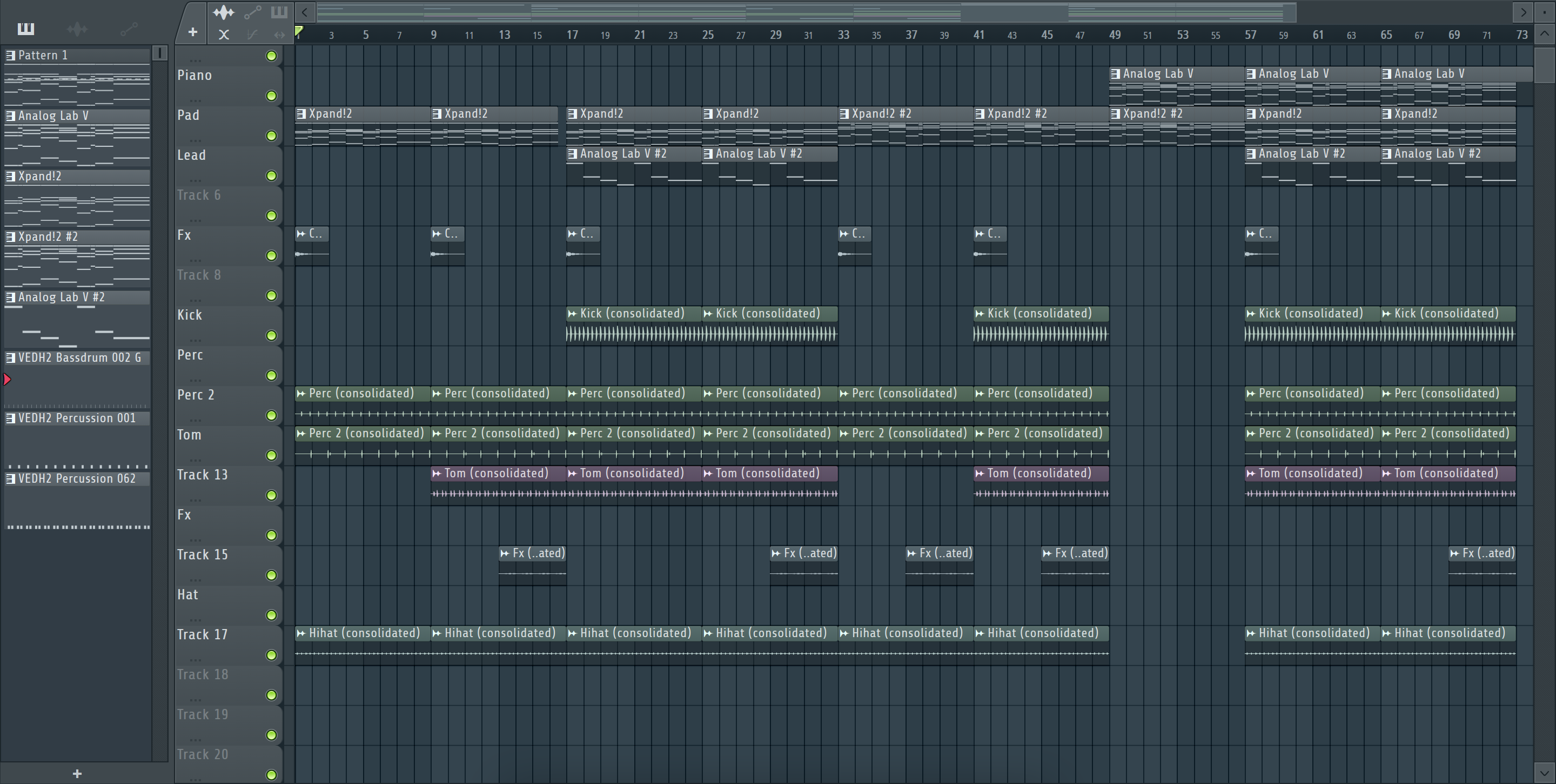Click the Piano track header name
Screen dimensions: 1556x784
194,76
